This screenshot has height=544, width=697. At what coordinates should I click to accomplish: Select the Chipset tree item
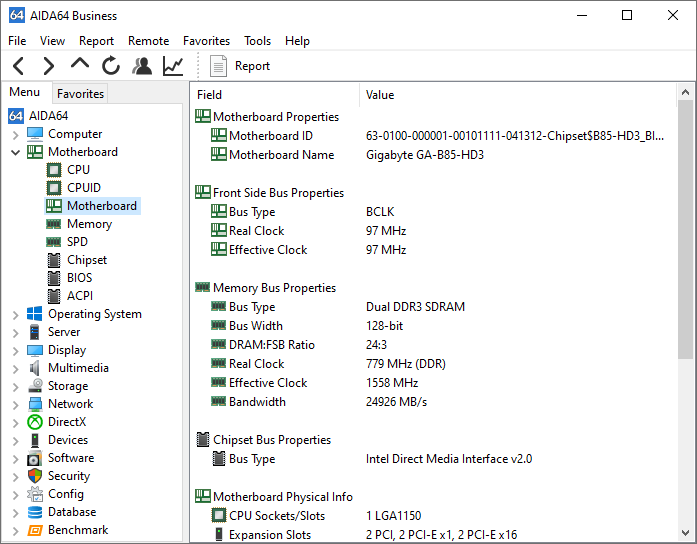[x=86, y=260]
